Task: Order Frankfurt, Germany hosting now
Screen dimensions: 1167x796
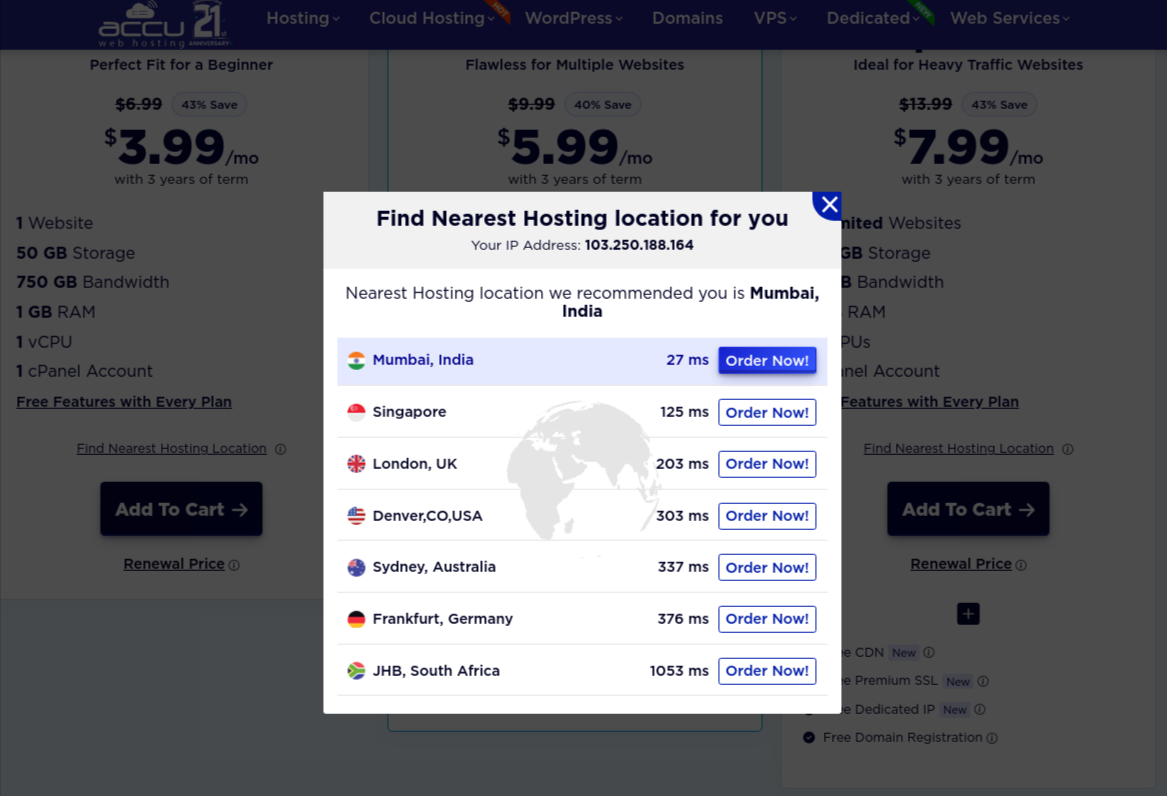Action: point(767,619)
